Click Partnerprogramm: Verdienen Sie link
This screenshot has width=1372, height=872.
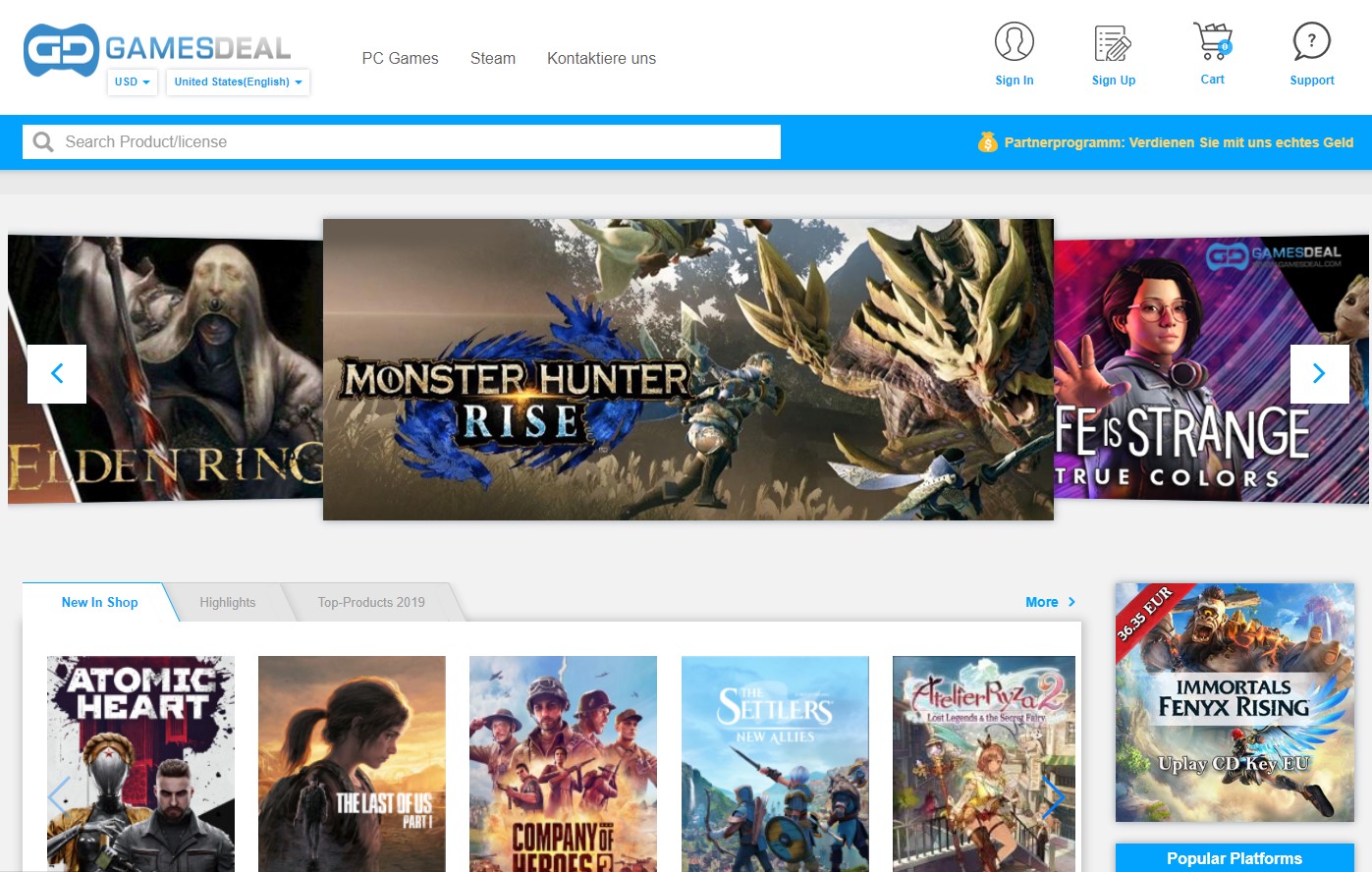1179,142
